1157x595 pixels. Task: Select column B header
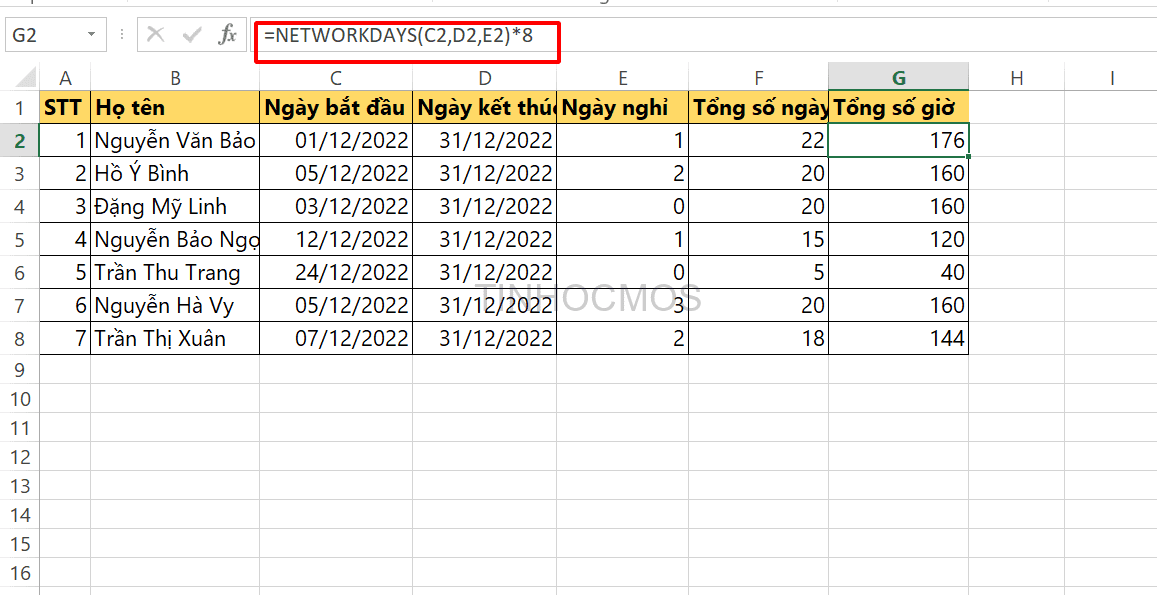175,77
